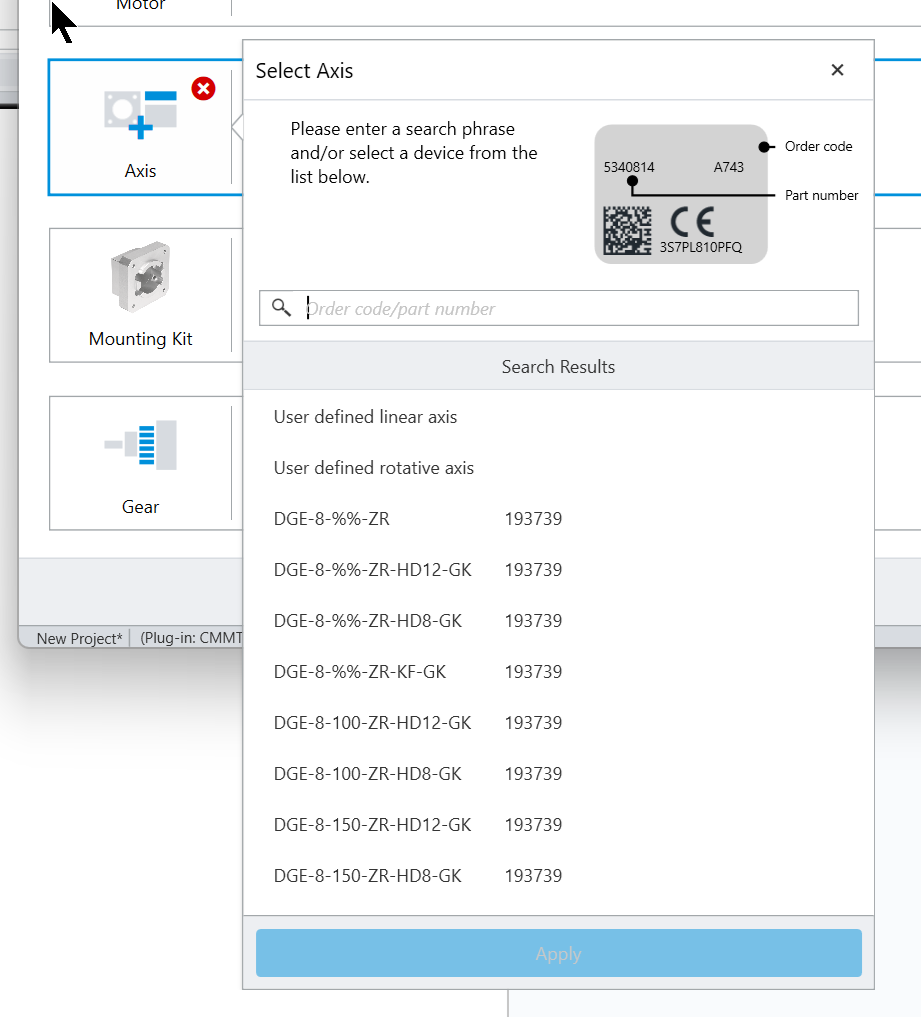The image size is (921, 1017).
Task: Select the Gear component icon
Action: (x=140, y=445)
